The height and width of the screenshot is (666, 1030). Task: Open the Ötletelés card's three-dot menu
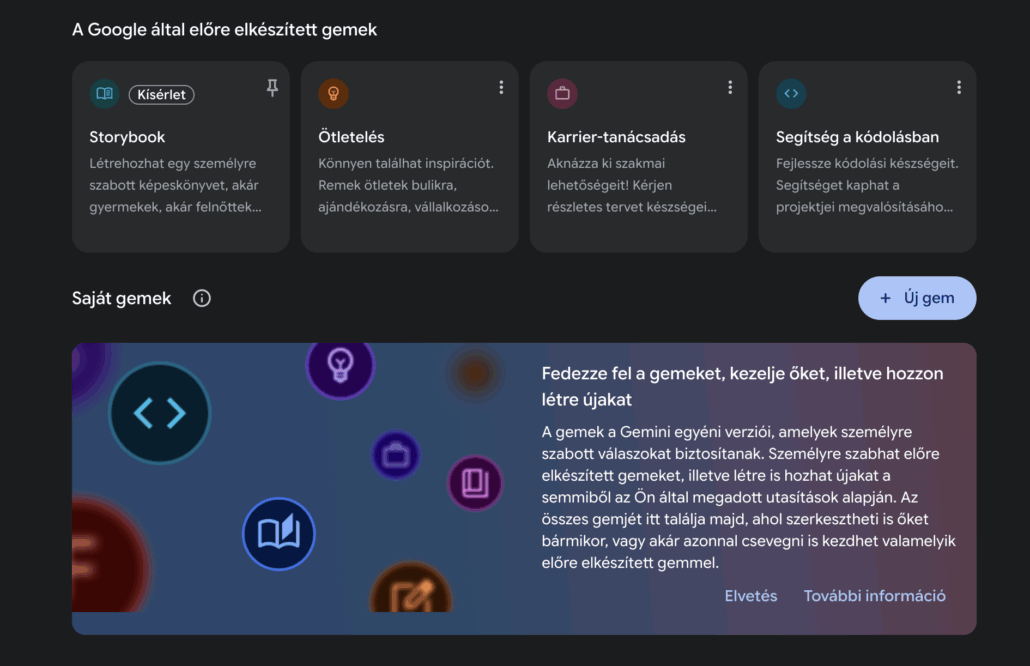(501, 88)
